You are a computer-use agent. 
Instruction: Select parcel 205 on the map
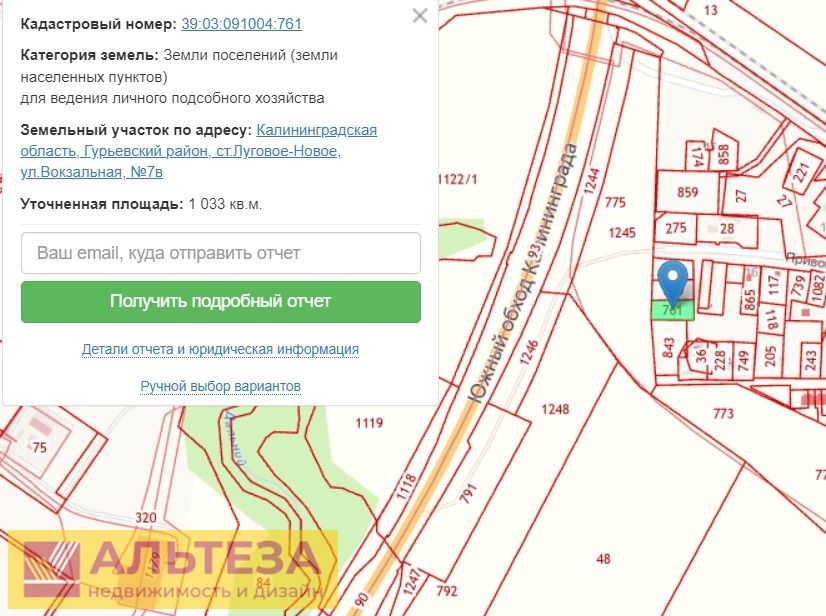click(770, 357)
